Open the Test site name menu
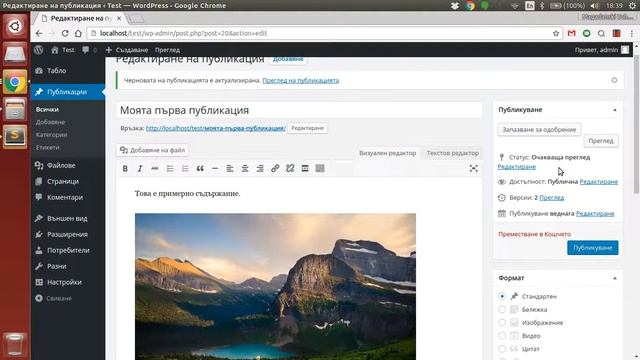This screenshot has width=640, height=360. click(x=63, y=50)
